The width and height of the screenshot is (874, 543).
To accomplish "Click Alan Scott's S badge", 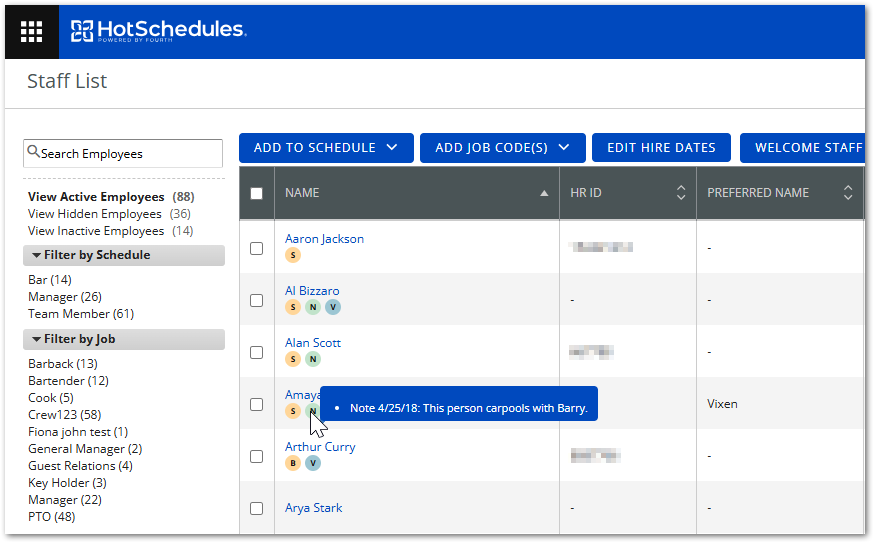I will pos(293,359).
